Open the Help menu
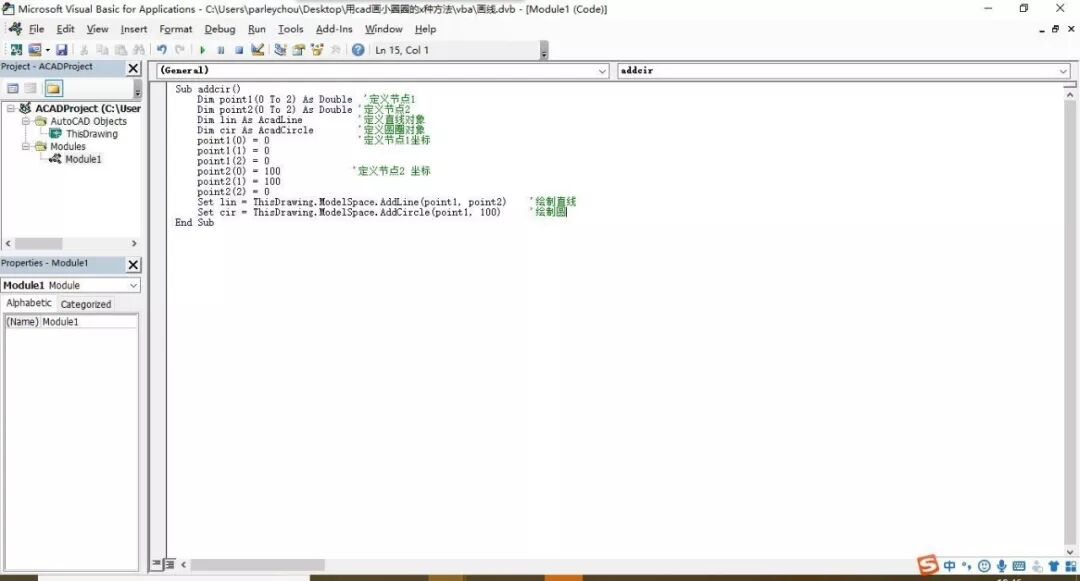Image resolution: width=1080 pixels, height=581 pixels. point(425,29)
